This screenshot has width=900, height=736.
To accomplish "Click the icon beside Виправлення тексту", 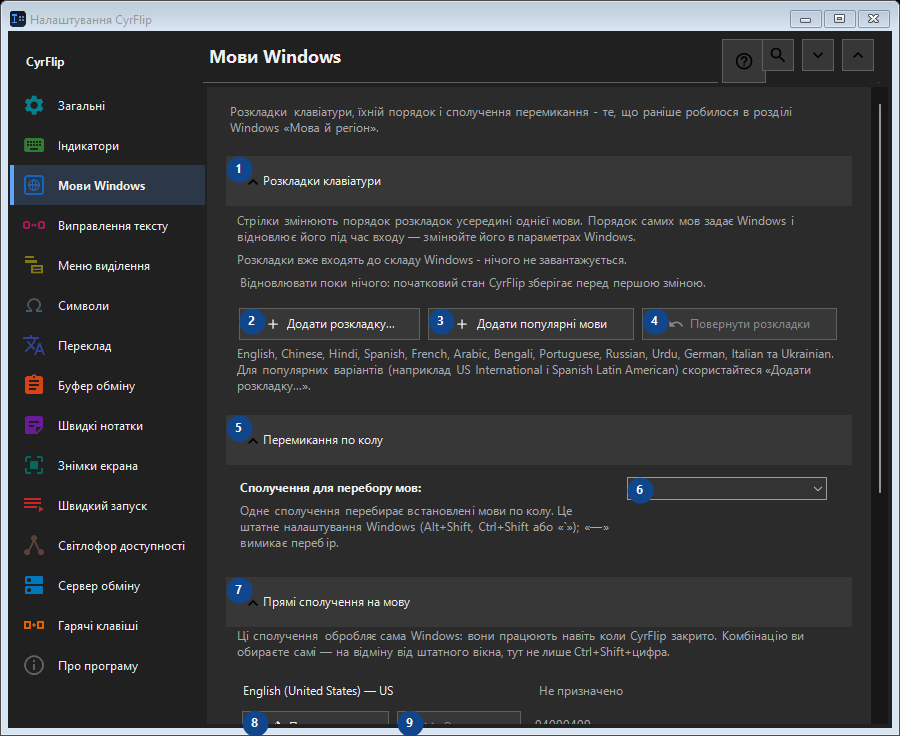I will click(x=34, y=226).
